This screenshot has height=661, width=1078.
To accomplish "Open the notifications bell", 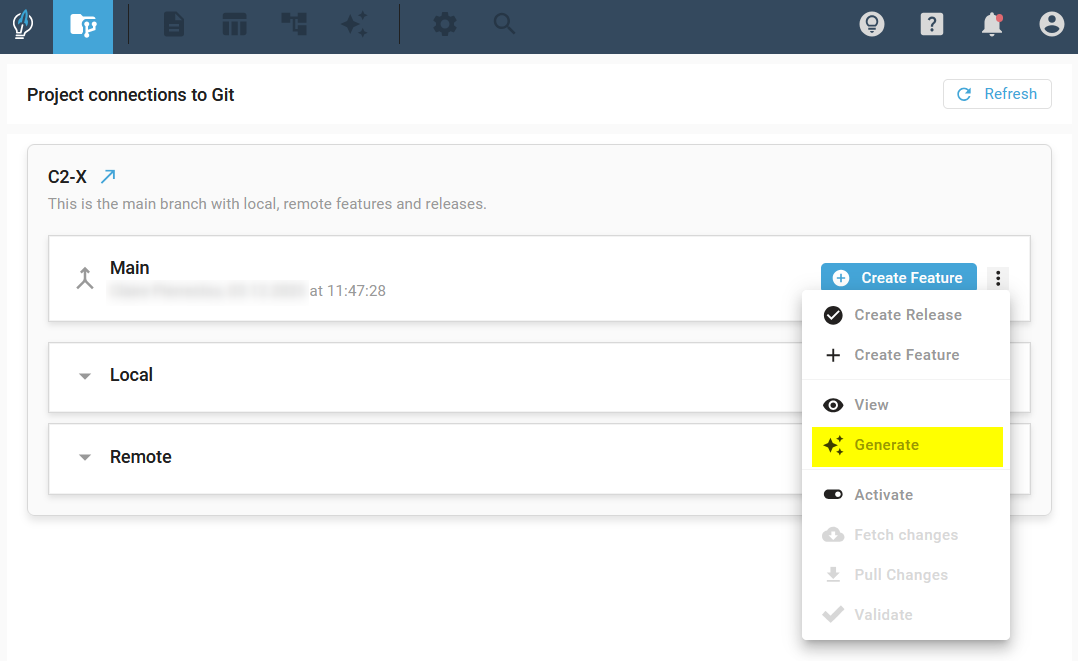I will 991,25.
